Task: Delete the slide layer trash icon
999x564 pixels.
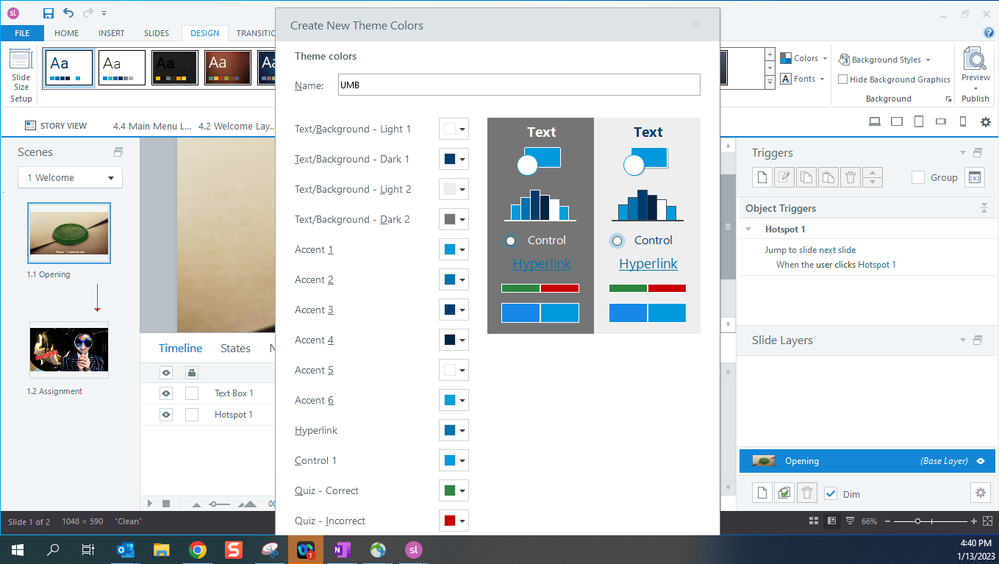Action: 807,493
